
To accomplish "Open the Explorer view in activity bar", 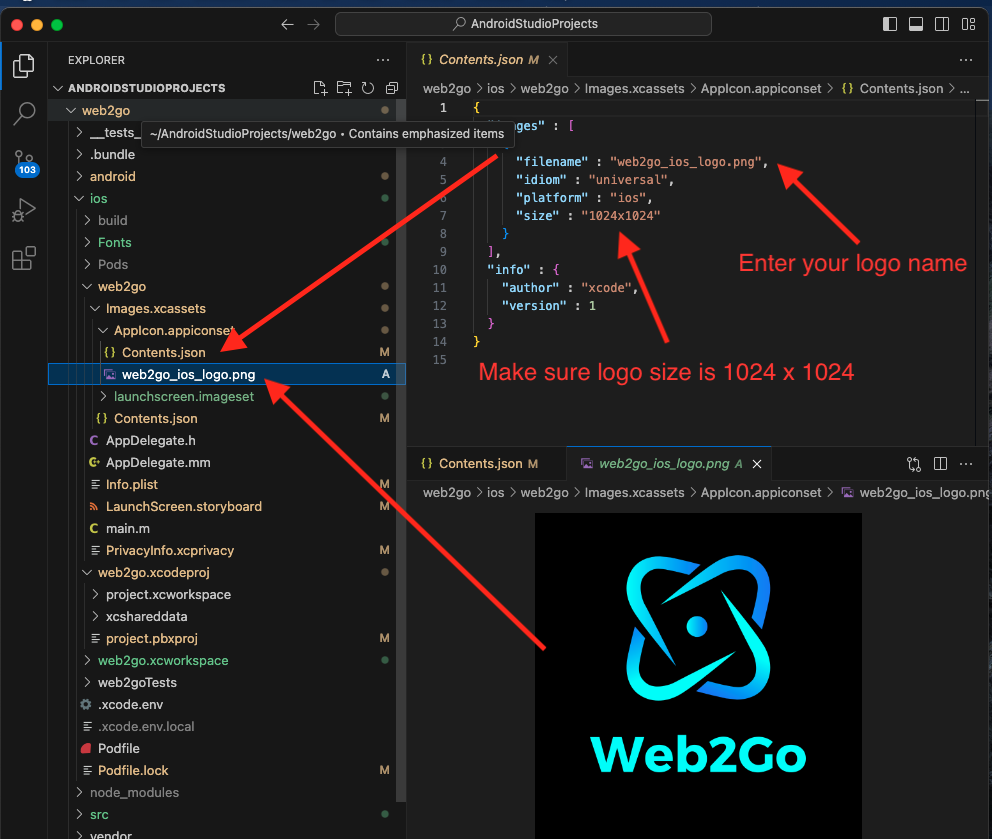I will coord(24,67).
